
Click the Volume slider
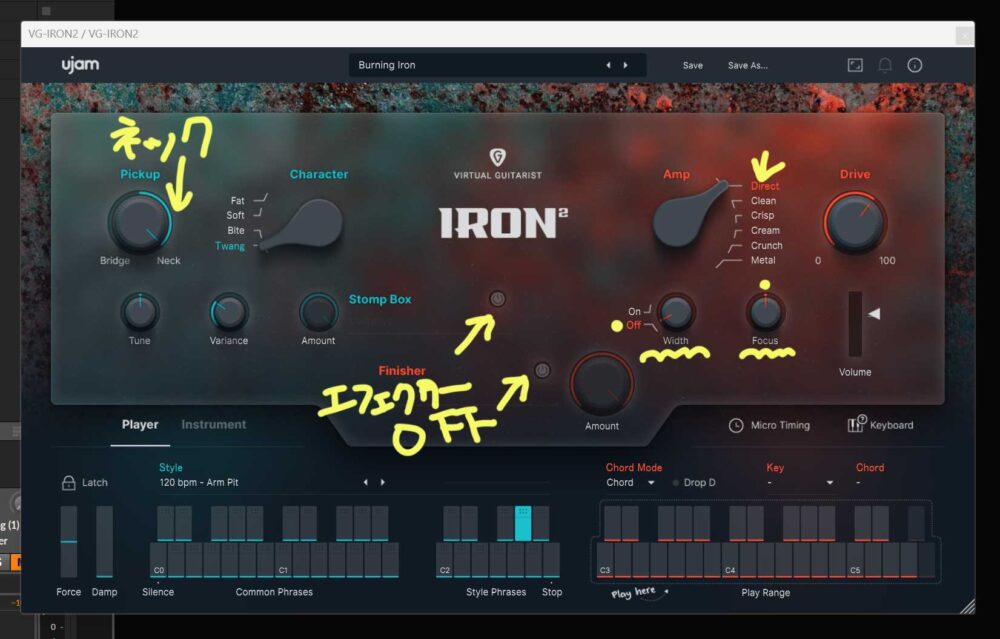[855, 324]
